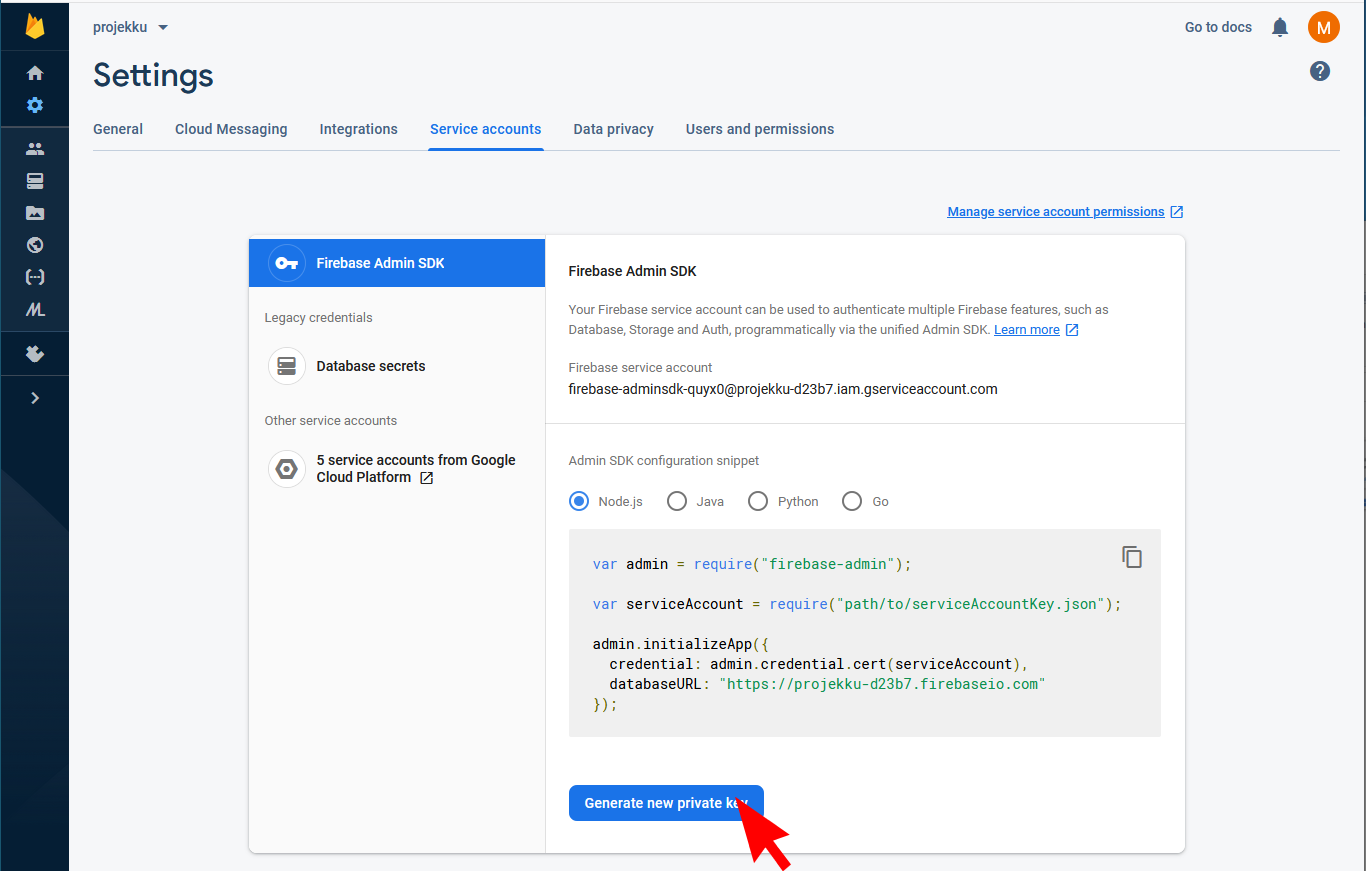Select the Go radio button
1366x871 pixels.
852,501
